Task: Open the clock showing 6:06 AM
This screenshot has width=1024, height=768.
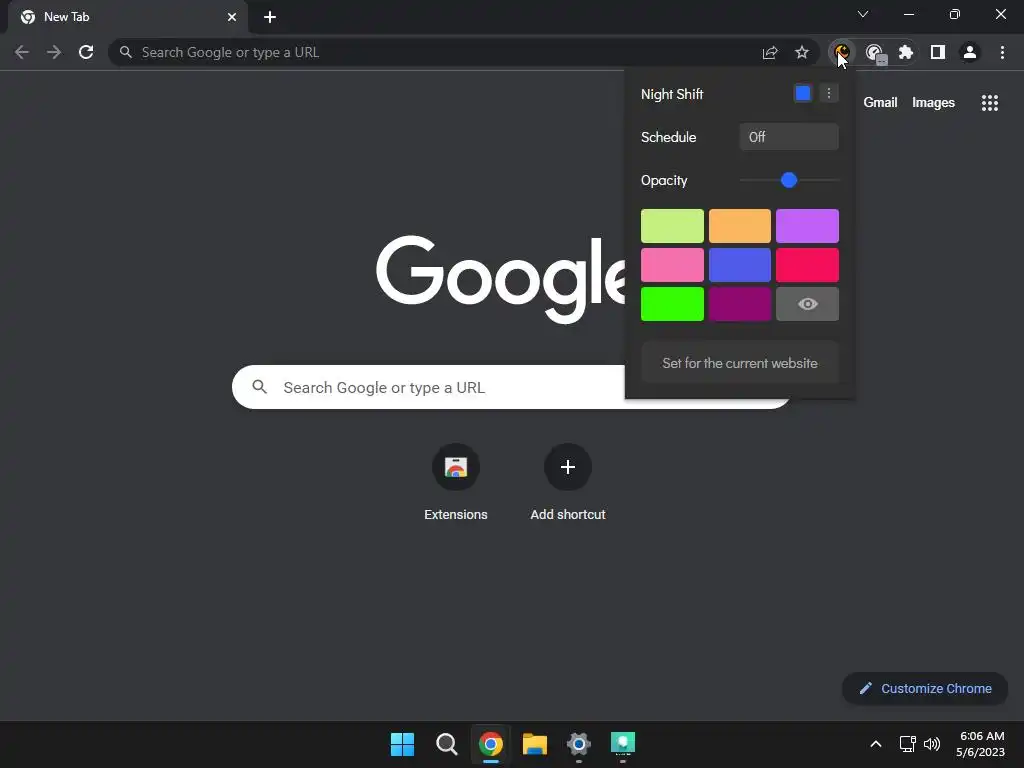Action: point(981,744)
